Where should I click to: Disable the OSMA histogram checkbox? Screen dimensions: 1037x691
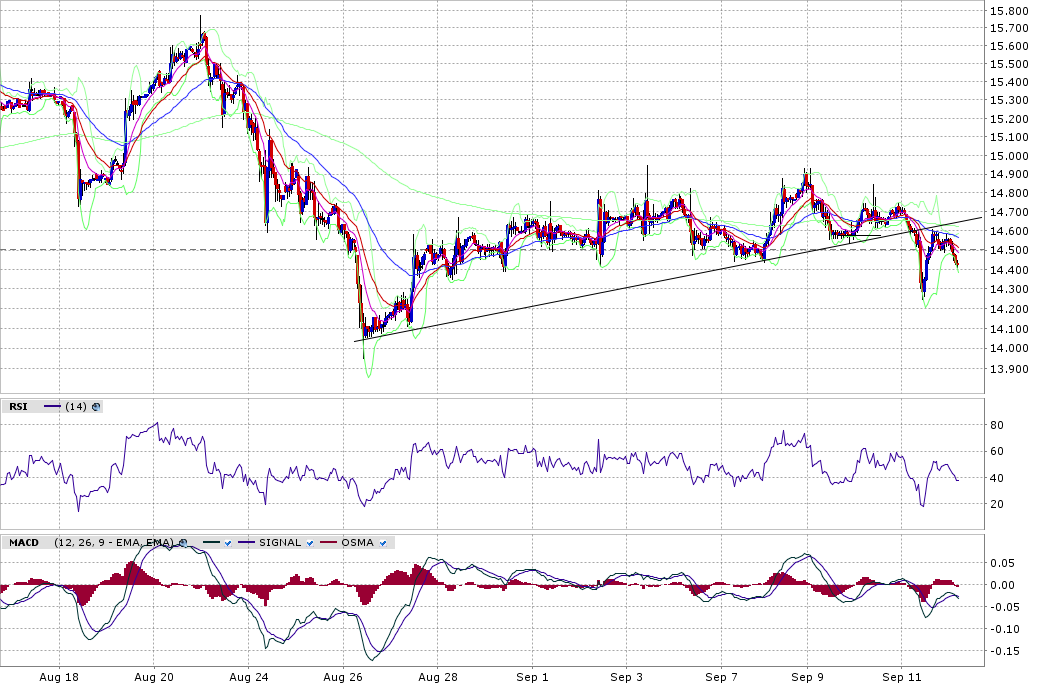click(384, 543)
